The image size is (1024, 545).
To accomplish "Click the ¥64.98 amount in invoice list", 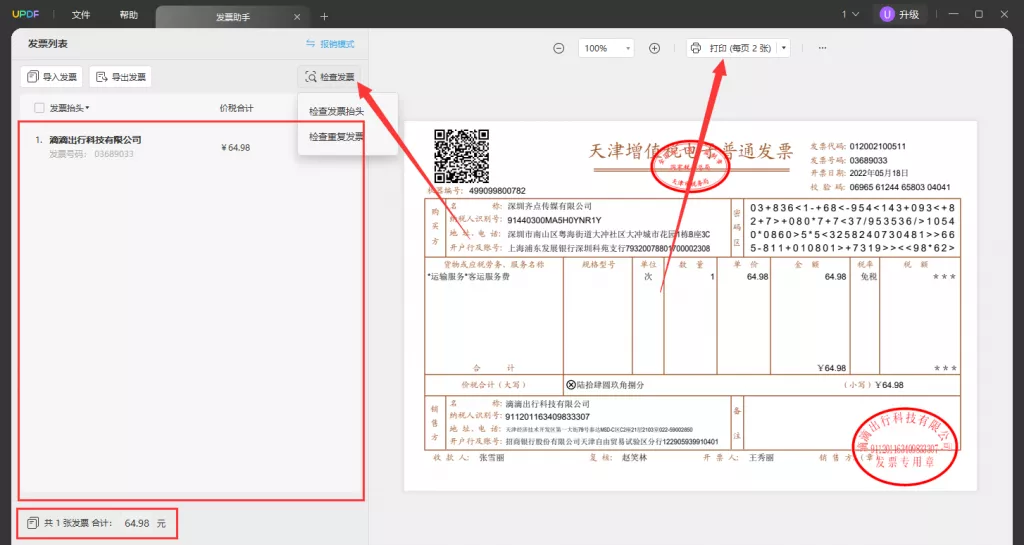I will [236, 148].
